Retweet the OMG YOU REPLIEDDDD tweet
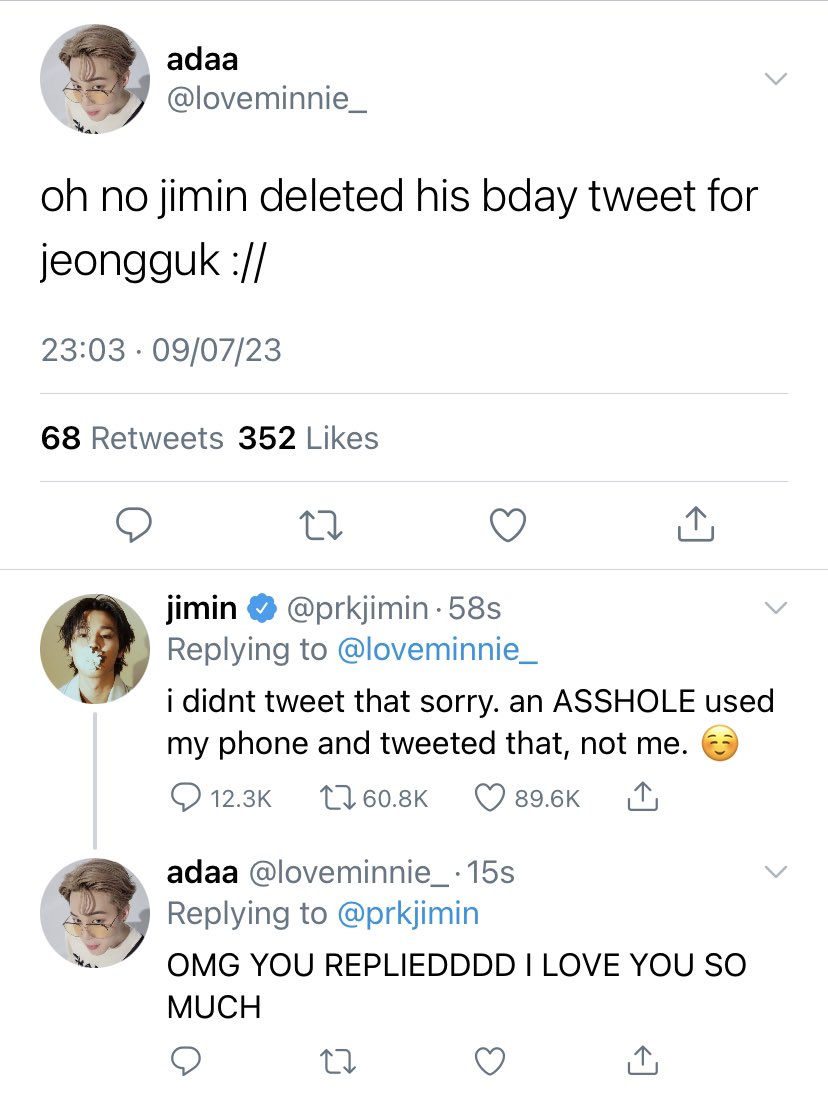This screenshot has height=1095, width=828. pos(338,1062)
